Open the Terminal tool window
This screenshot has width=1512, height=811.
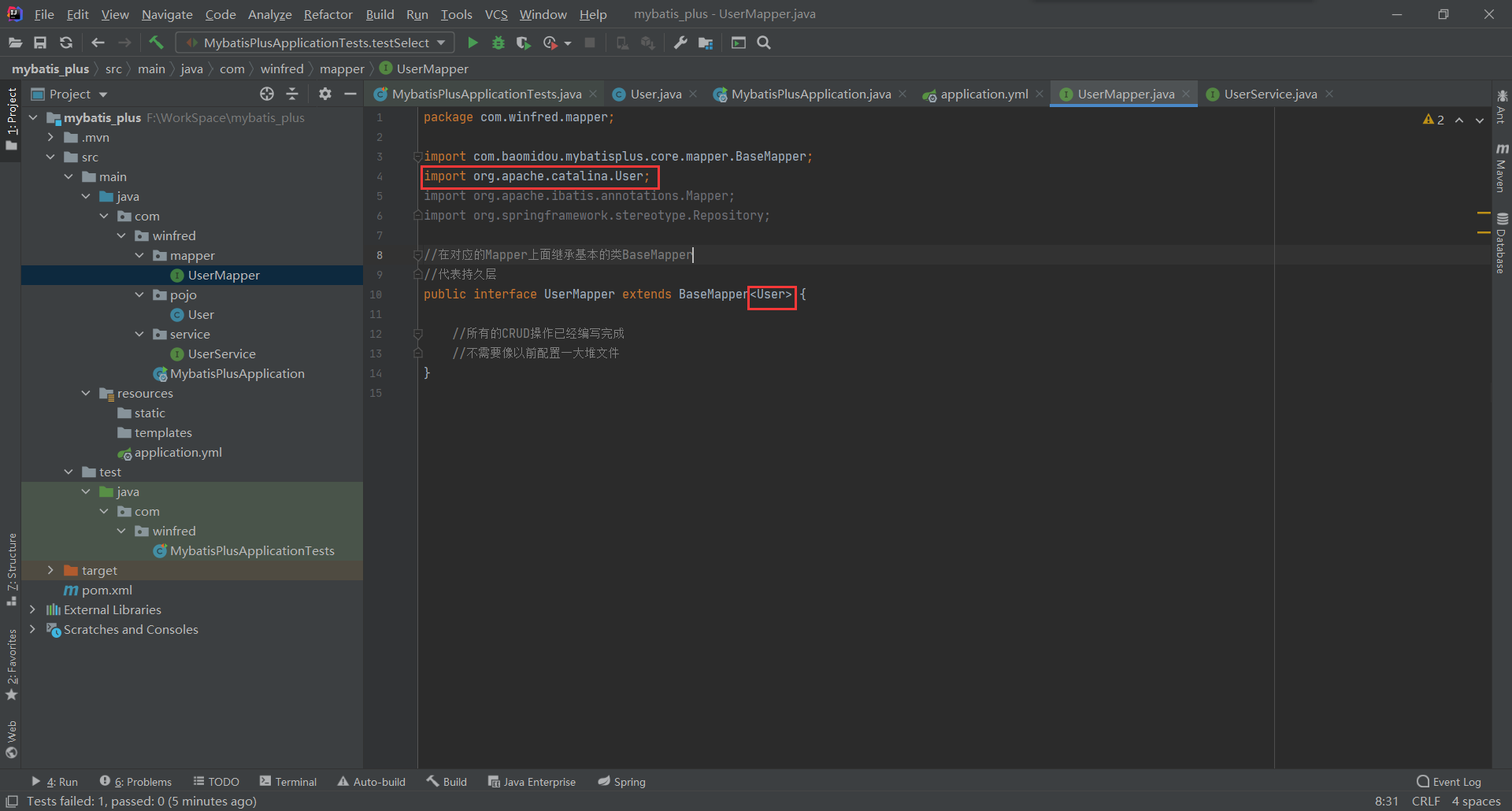[x=288, y=781]
